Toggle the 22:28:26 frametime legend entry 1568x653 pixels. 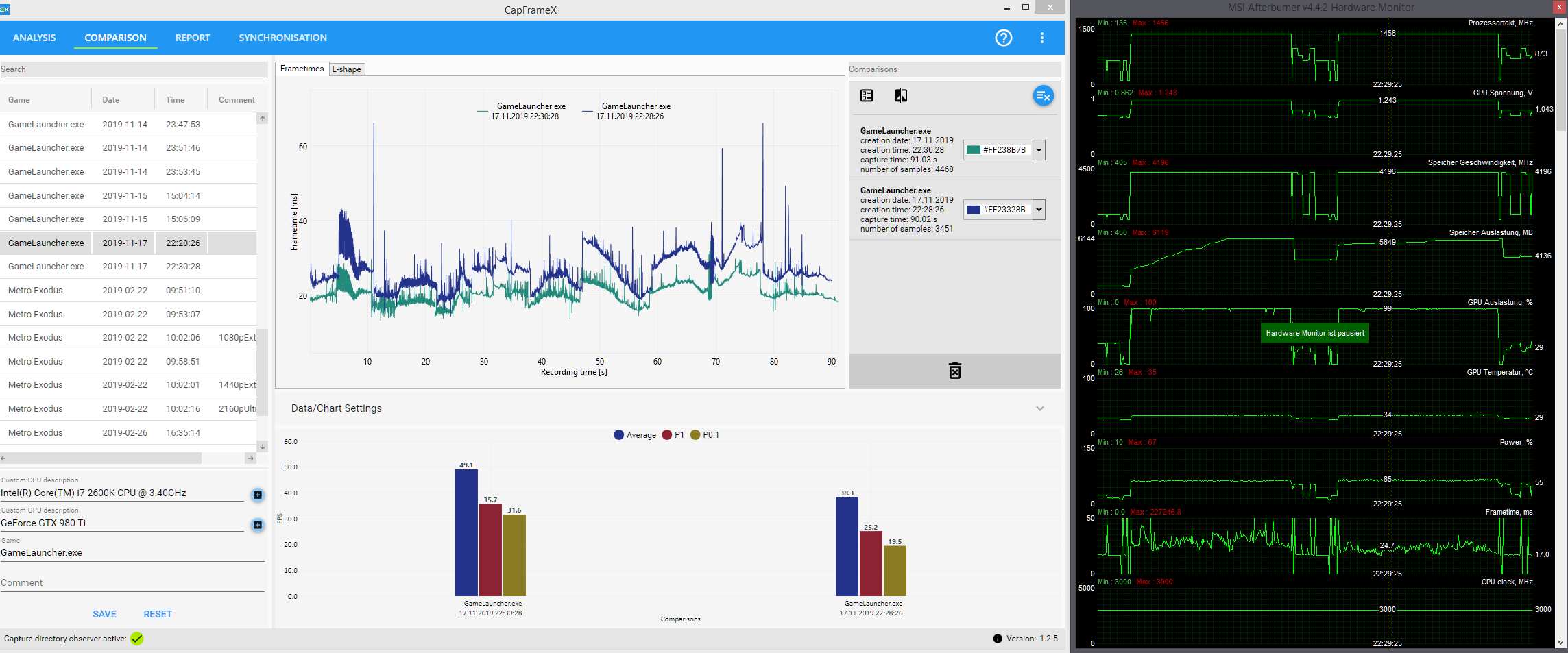point(627,111)
